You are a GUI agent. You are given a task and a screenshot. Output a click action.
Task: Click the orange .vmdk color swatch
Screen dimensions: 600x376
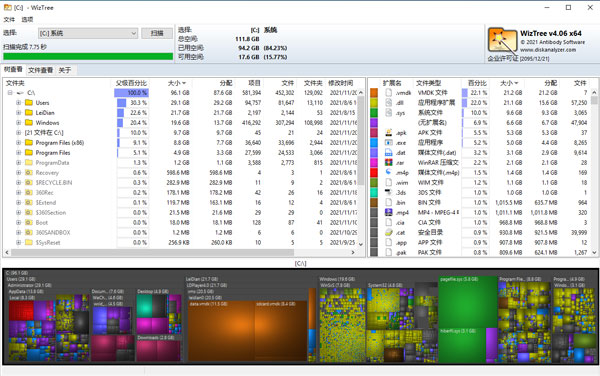pos(374,93)
